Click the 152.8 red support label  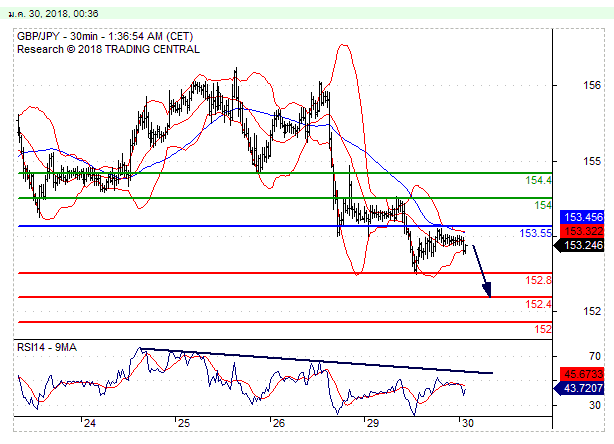pos(538,280)
